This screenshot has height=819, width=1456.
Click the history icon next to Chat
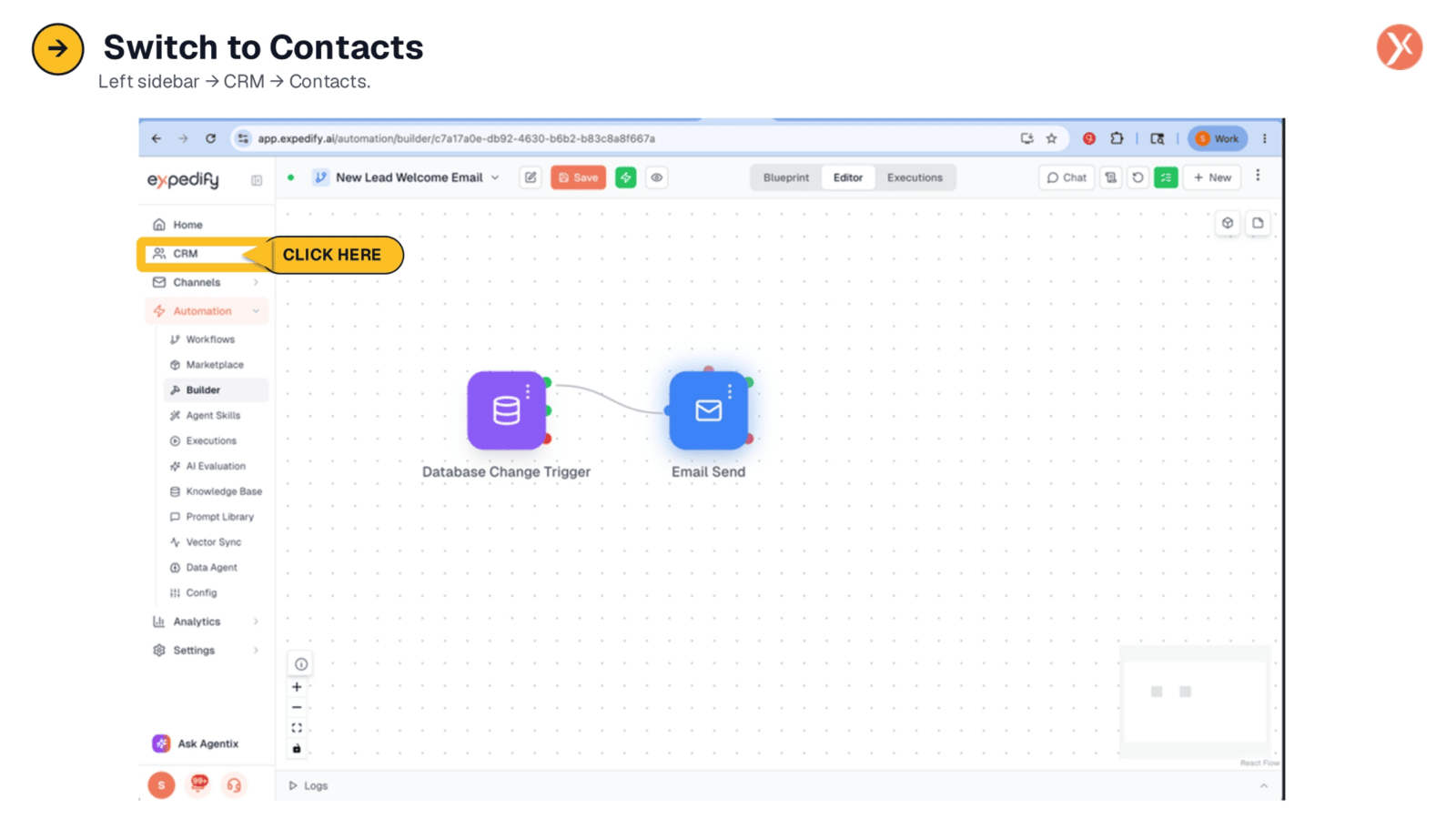point(1110,177)
